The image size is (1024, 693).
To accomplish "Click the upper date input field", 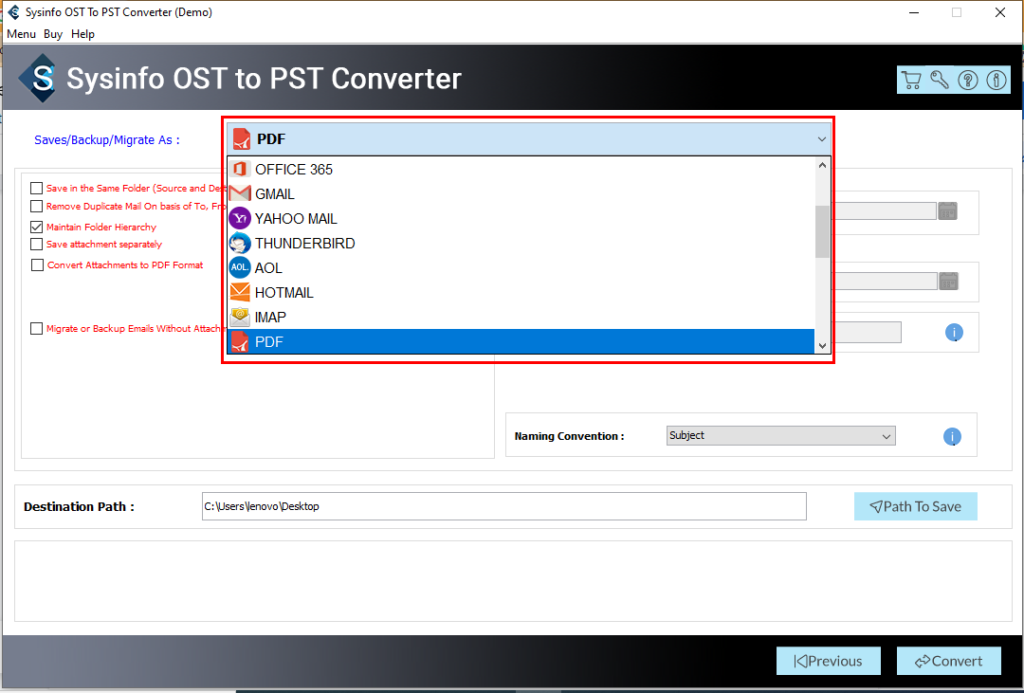I will tap(882, 211).
